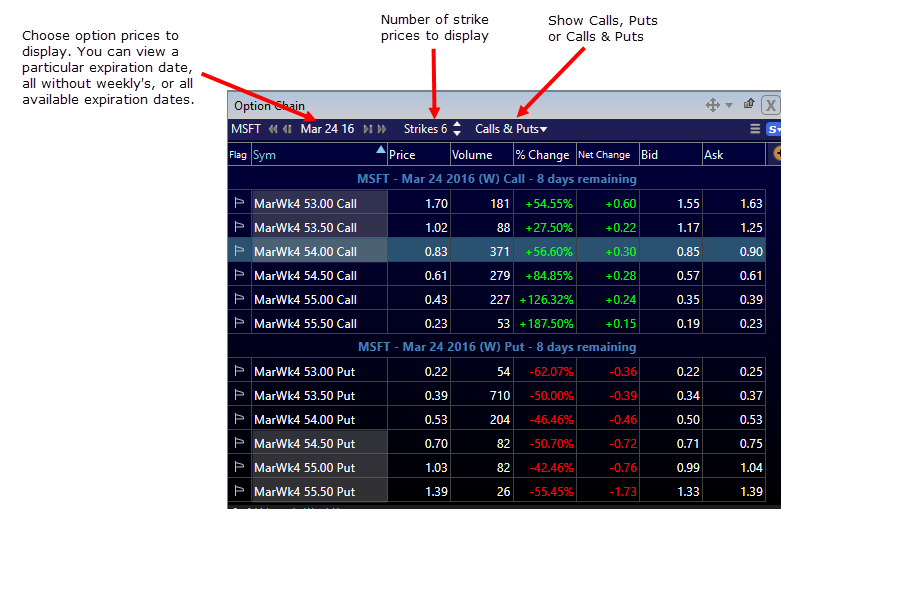Jump to last expiration with double-right arrow
The height and width of the screenshot is (600, 904).
click(381, 129)
